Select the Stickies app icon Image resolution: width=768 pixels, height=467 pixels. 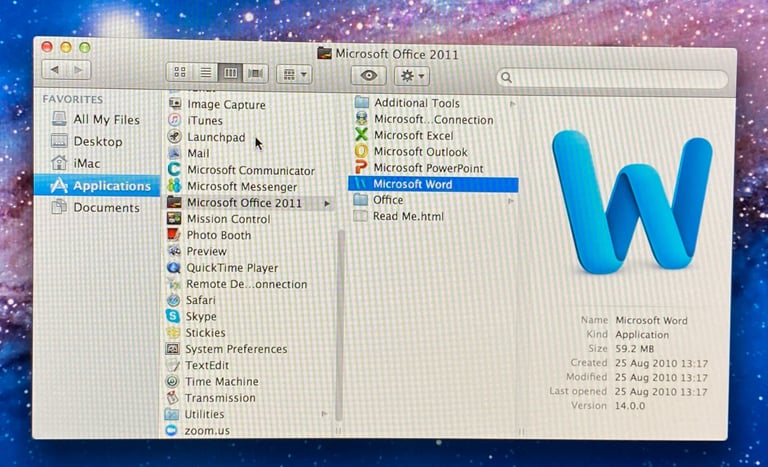[x=173, y=332]
